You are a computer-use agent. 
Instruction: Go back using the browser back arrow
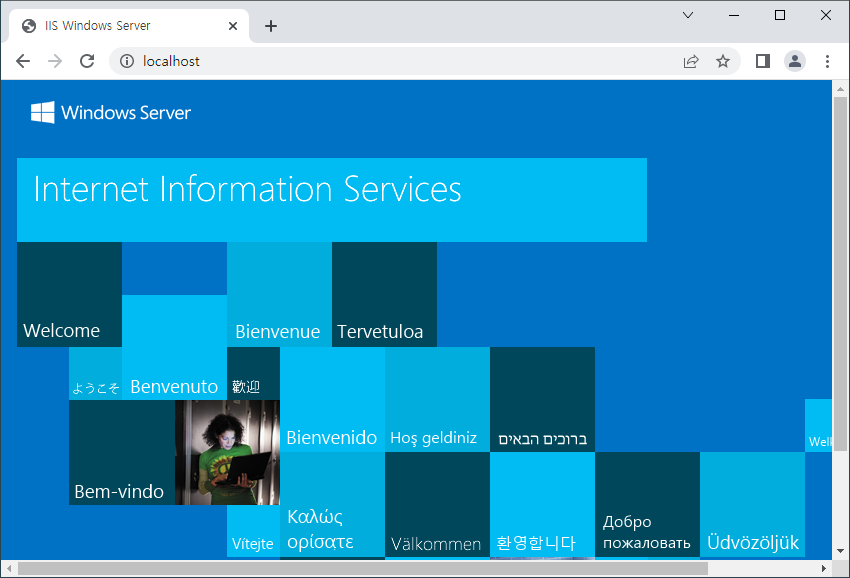tap(23, 61)
